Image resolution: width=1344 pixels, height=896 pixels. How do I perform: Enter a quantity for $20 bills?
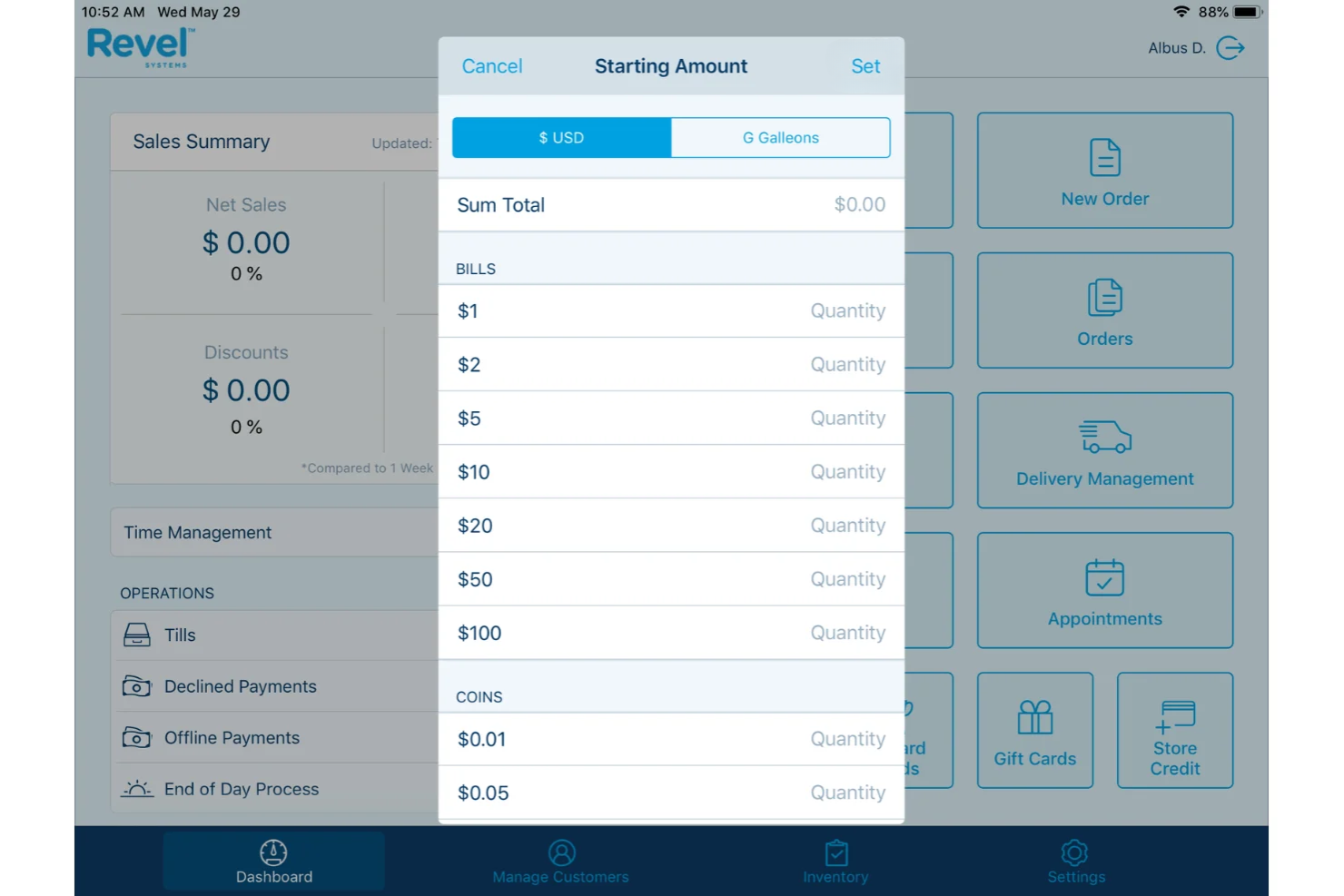tap(847, 525)
